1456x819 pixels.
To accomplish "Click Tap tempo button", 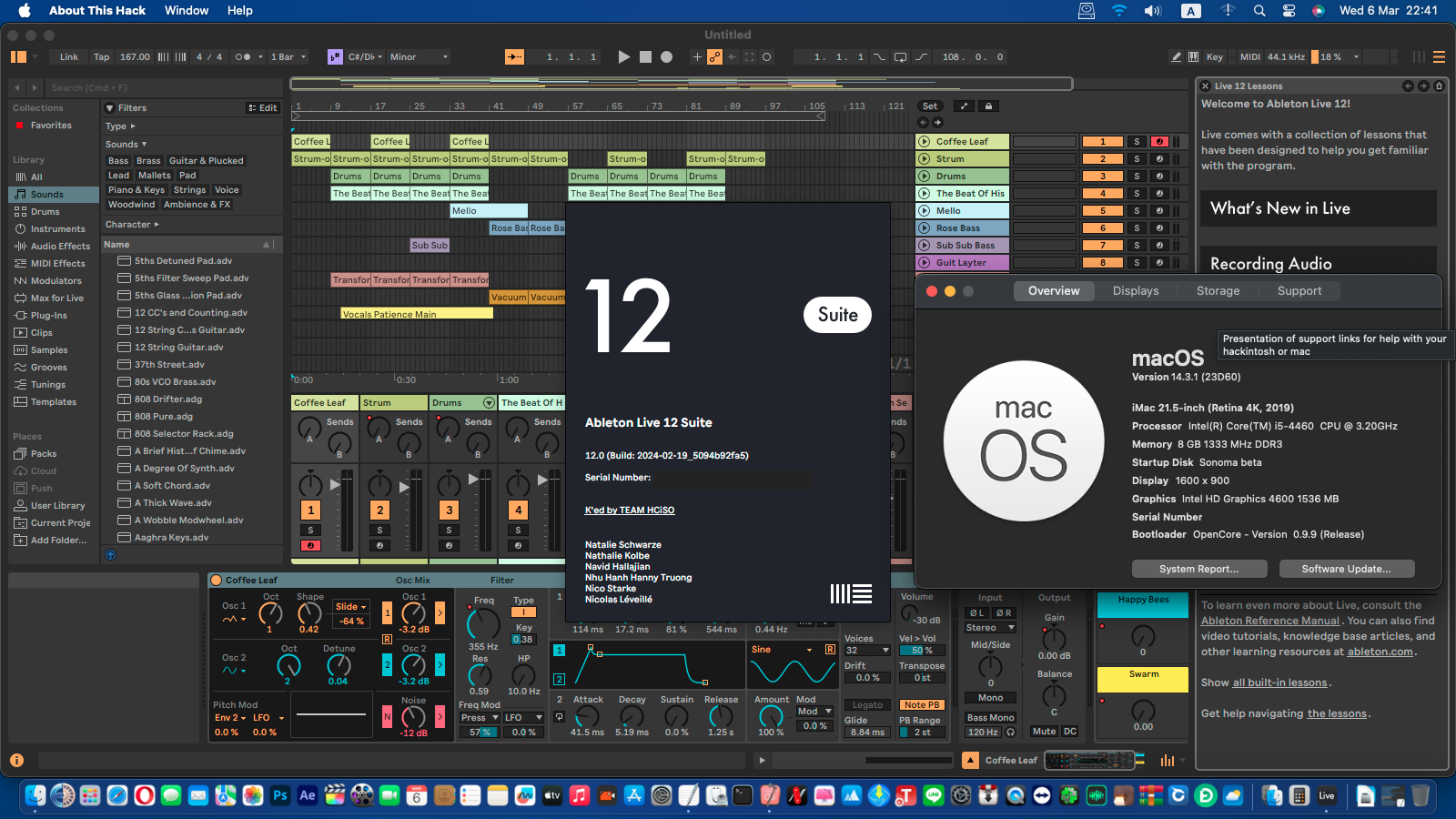I will click(x=101, y=56).
